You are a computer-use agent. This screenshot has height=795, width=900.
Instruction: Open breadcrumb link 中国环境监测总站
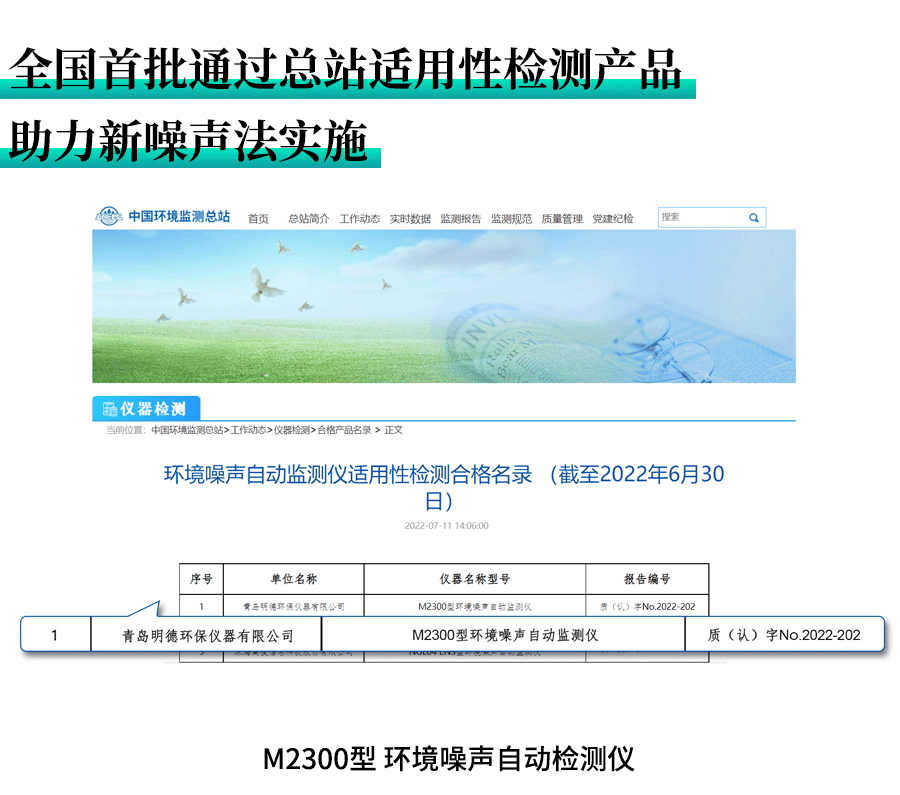pos(189,434)
